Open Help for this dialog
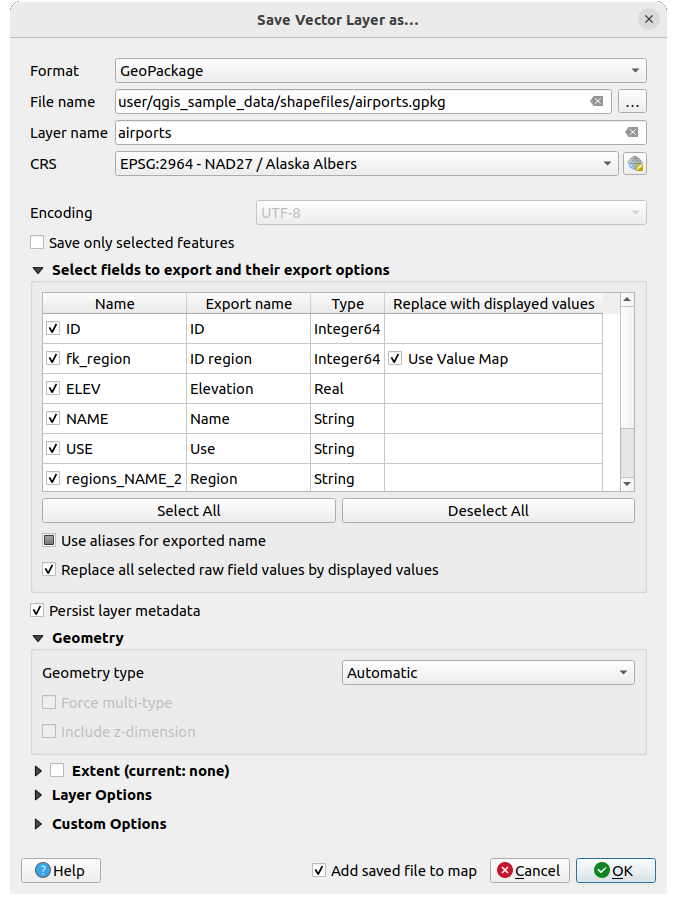This screenshot has height=904, width=677. 61,870
